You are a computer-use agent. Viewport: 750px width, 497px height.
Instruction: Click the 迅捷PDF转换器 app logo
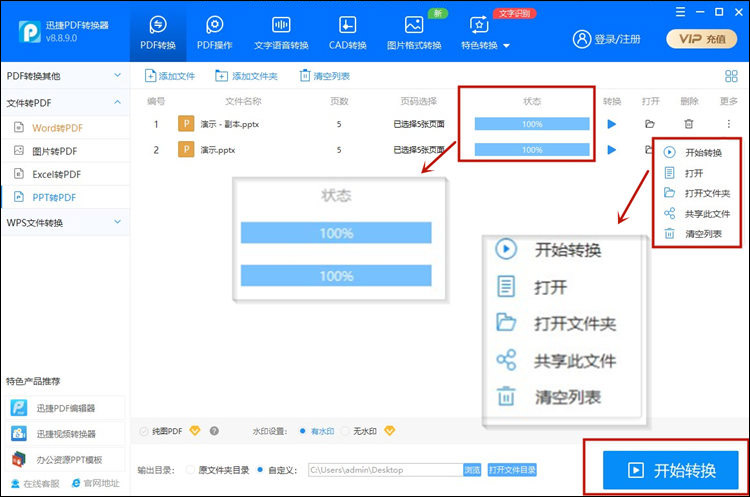tap(29, 32)
